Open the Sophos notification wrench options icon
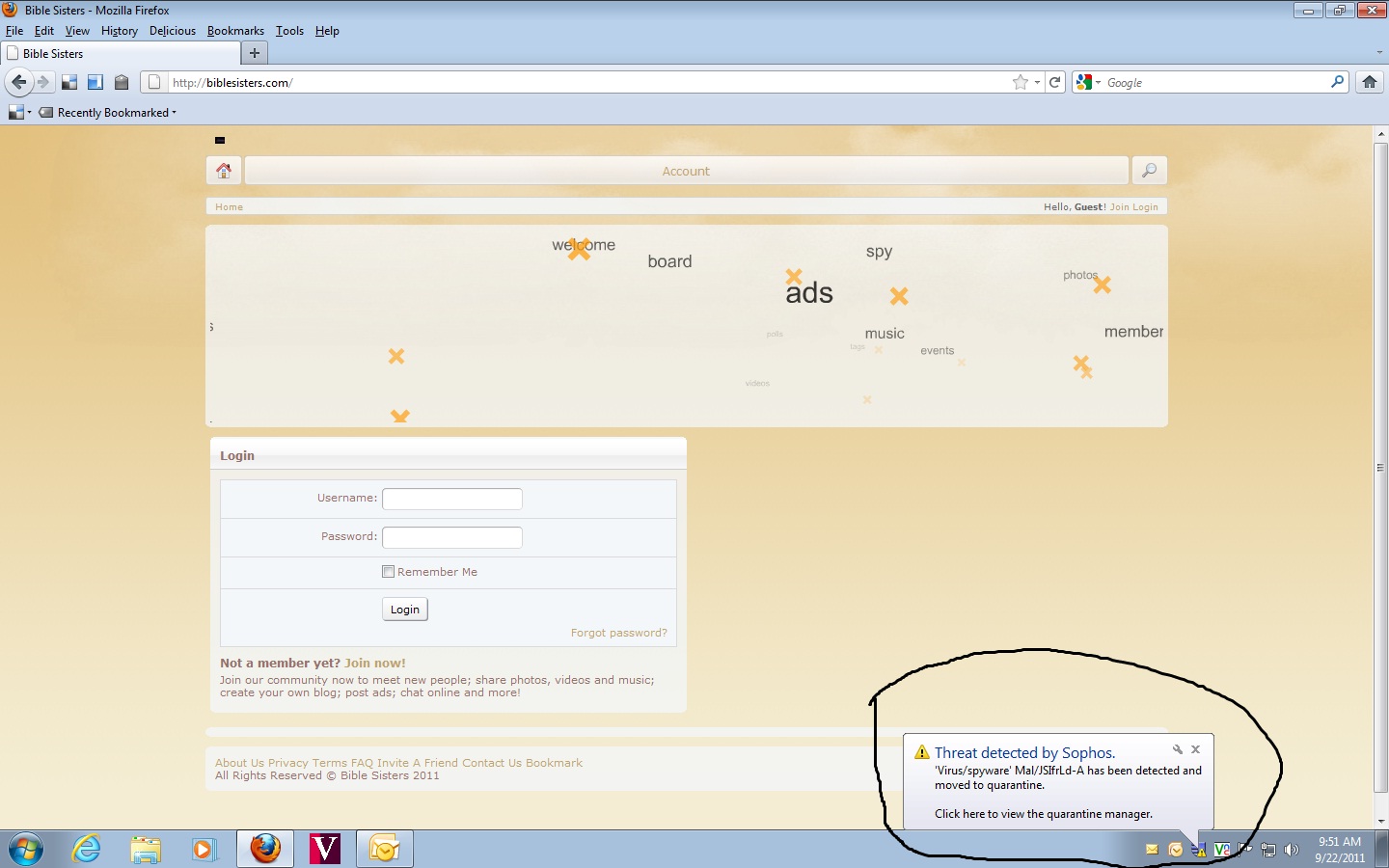The height and width of the screenshot is (868, 1389). pyautogui.click(x=1177, y=749)
